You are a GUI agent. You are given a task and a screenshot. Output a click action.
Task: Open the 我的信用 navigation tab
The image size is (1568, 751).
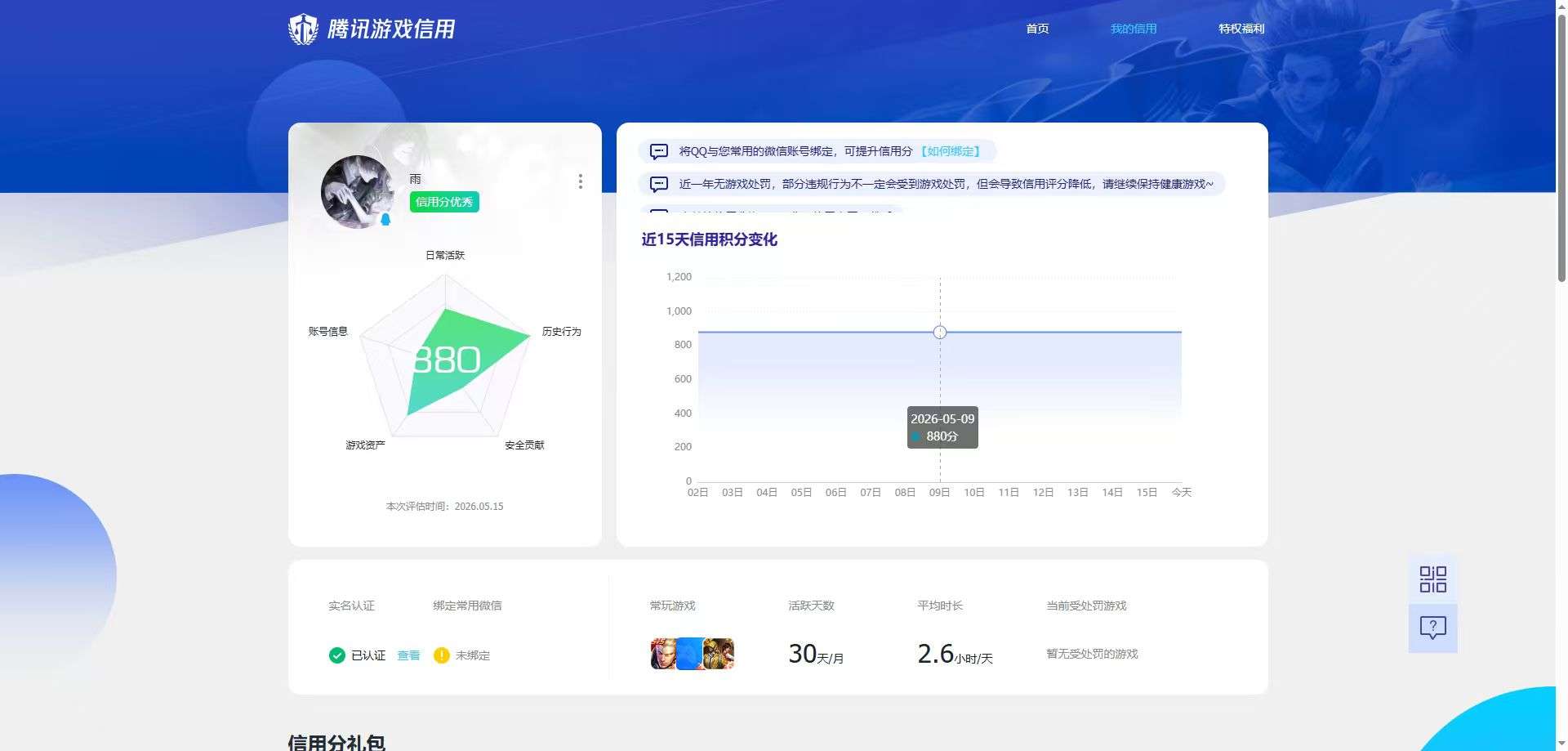(x=1134, y=29)
